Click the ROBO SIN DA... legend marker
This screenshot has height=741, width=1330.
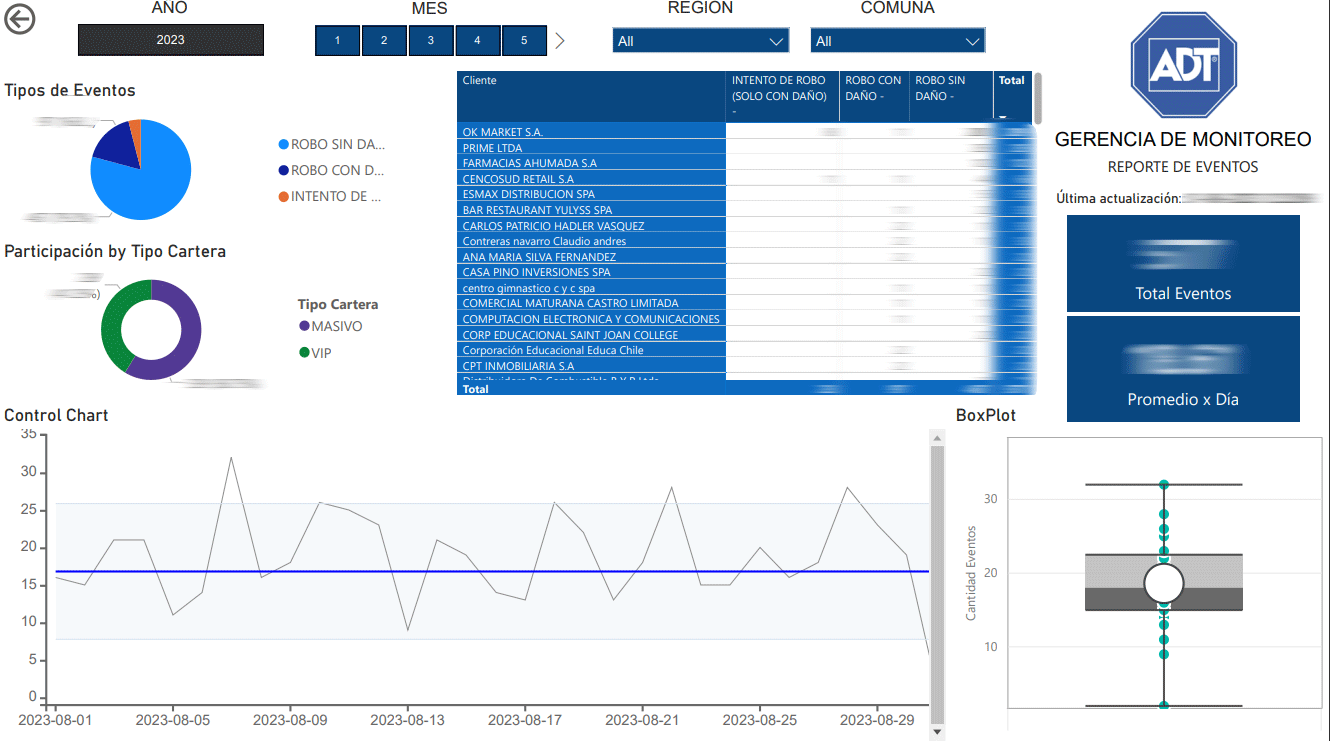click(284, 145)
